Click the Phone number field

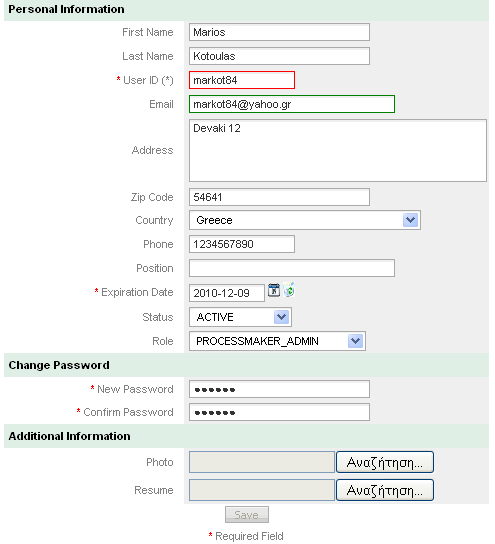point(242,244)
